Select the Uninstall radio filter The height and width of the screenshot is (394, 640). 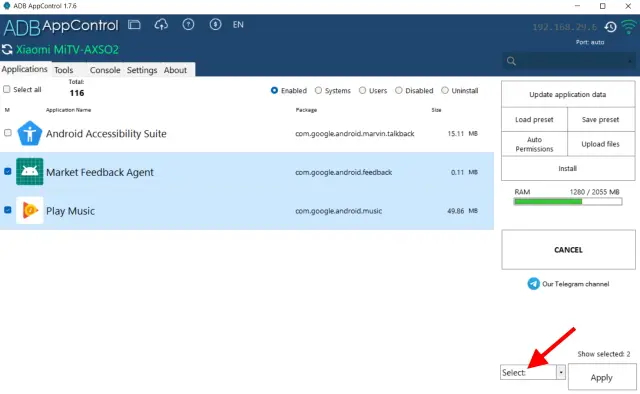[x=445, y=90]
